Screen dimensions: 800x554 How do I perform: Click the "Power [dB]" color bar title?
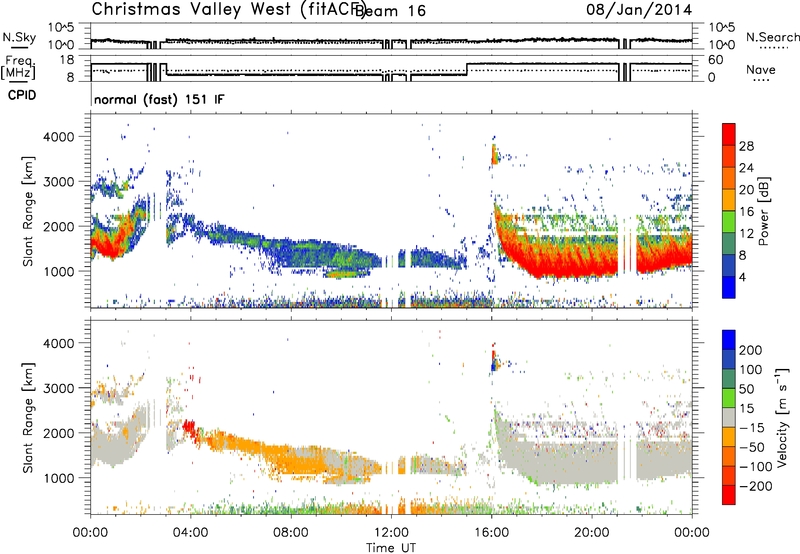pos(764,211)
